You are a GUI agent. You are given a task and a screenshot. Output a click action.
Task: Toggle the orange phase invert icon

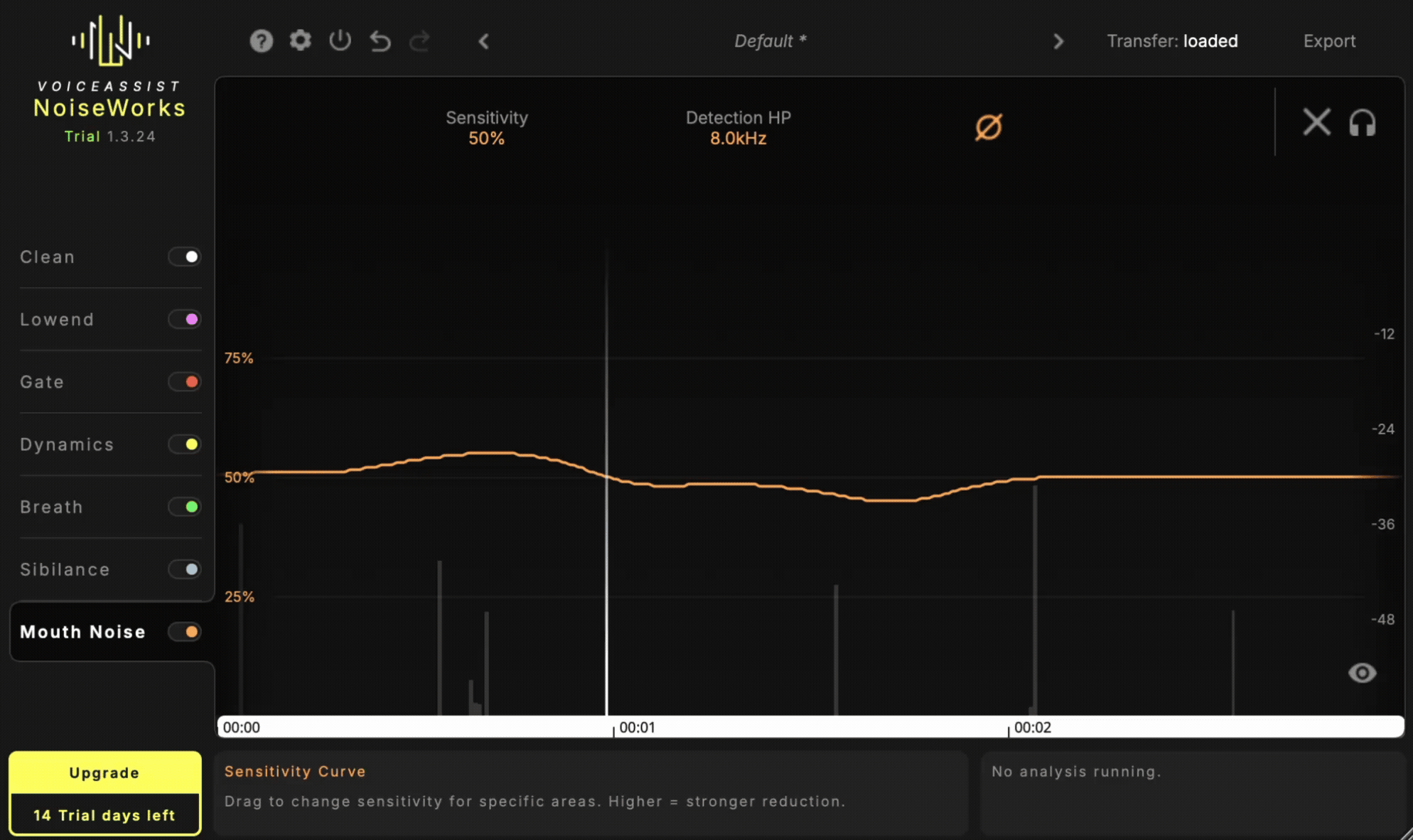[x=989, y=127]
